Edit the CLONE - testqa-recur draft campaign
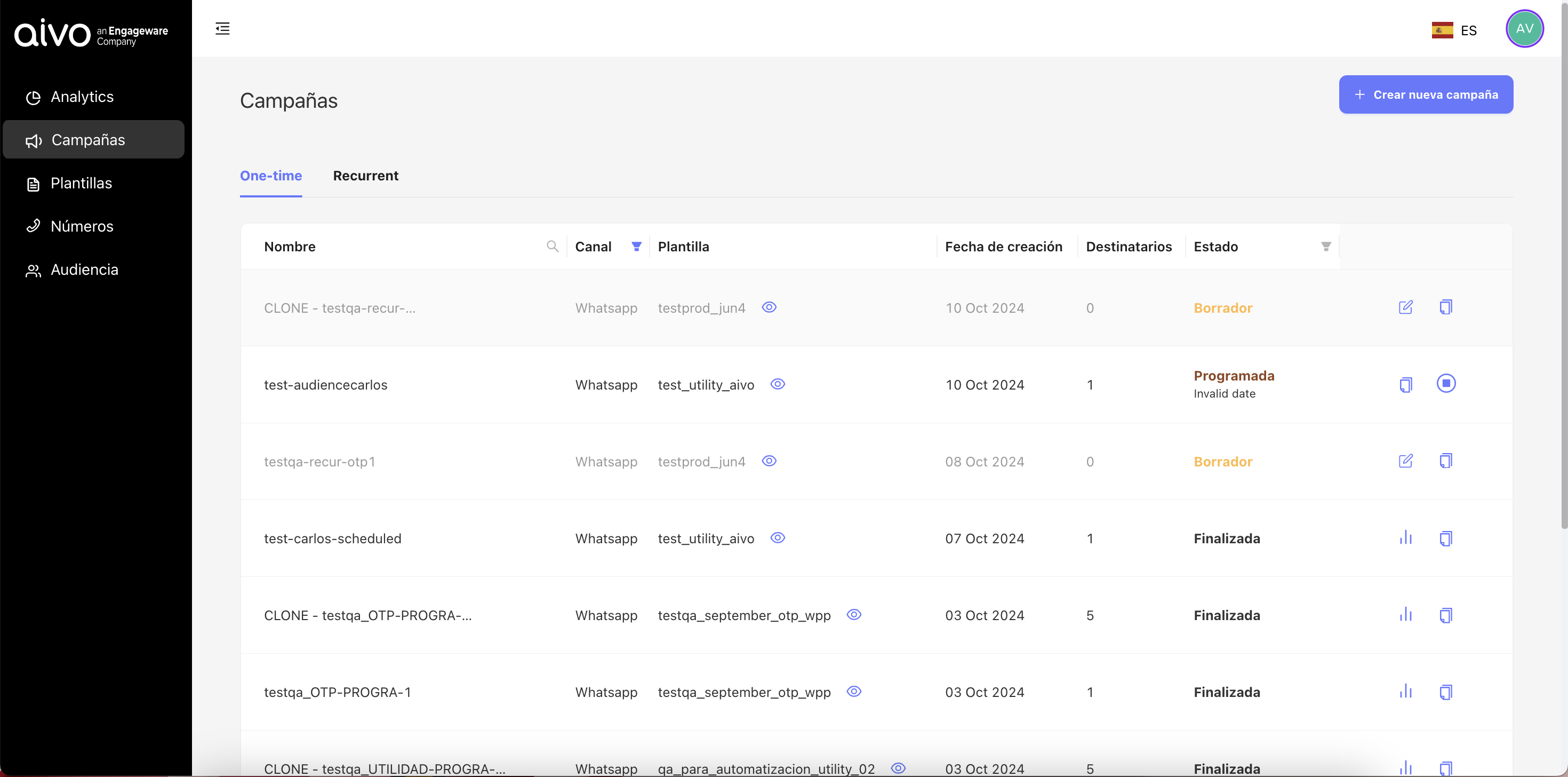 [x=1405, y=307]
